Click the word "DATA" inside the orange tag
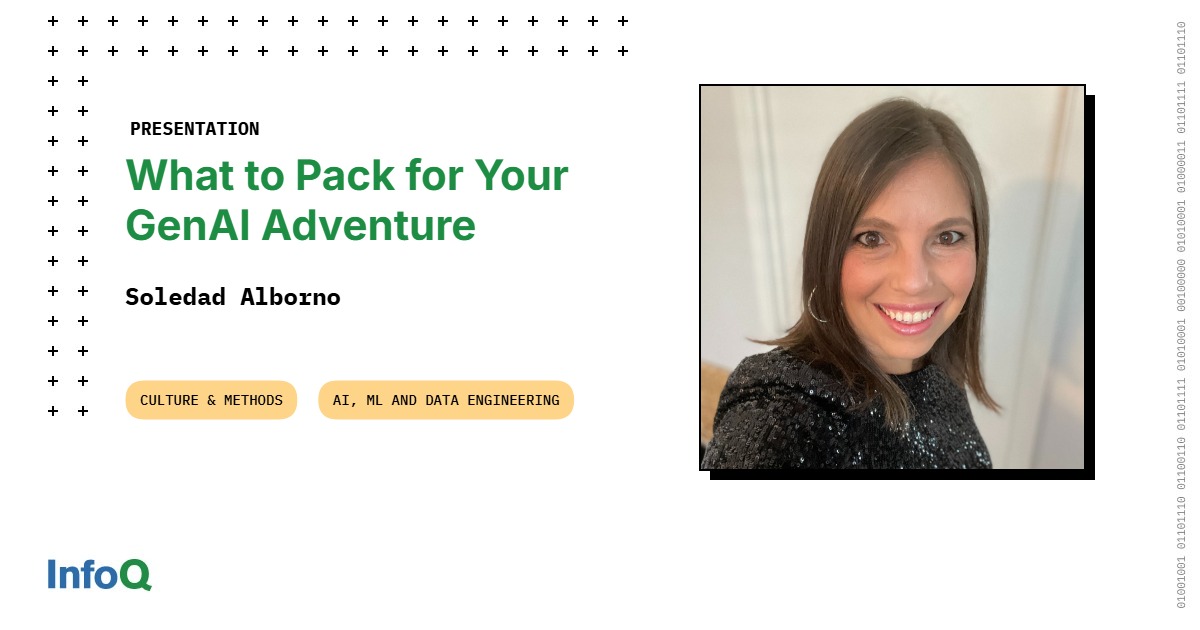1200x630 pixels. 442,400
